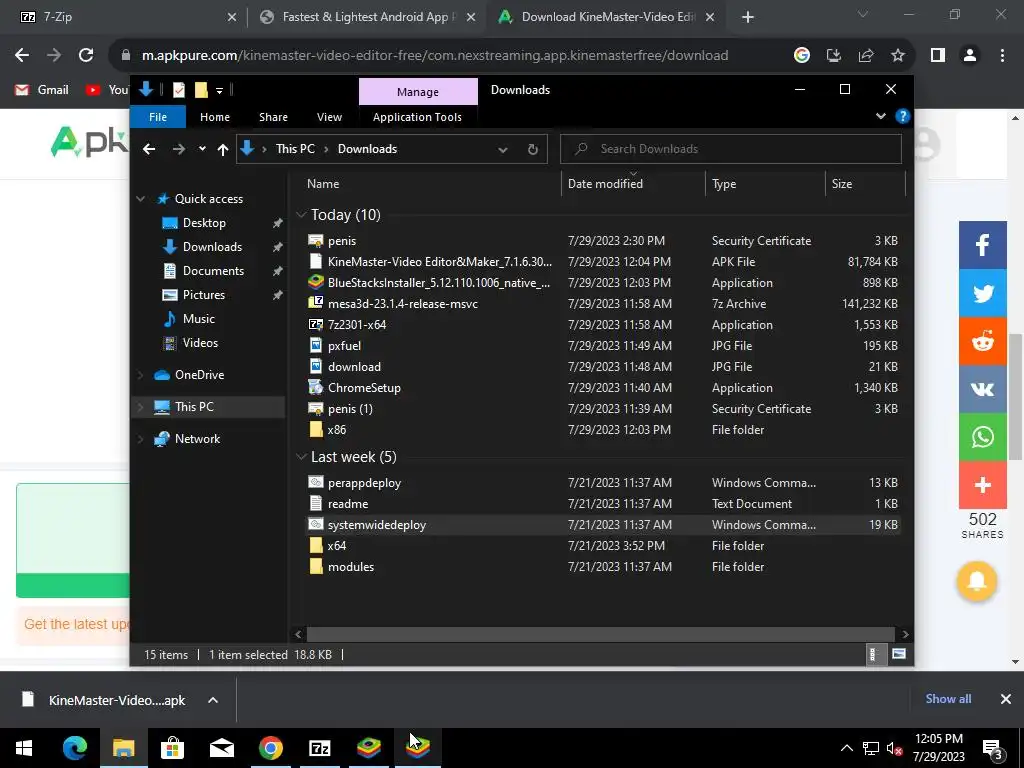Open the File menu tab
Screen dimensions: 1024x768
pyautogui.click(x=158, y=117)
